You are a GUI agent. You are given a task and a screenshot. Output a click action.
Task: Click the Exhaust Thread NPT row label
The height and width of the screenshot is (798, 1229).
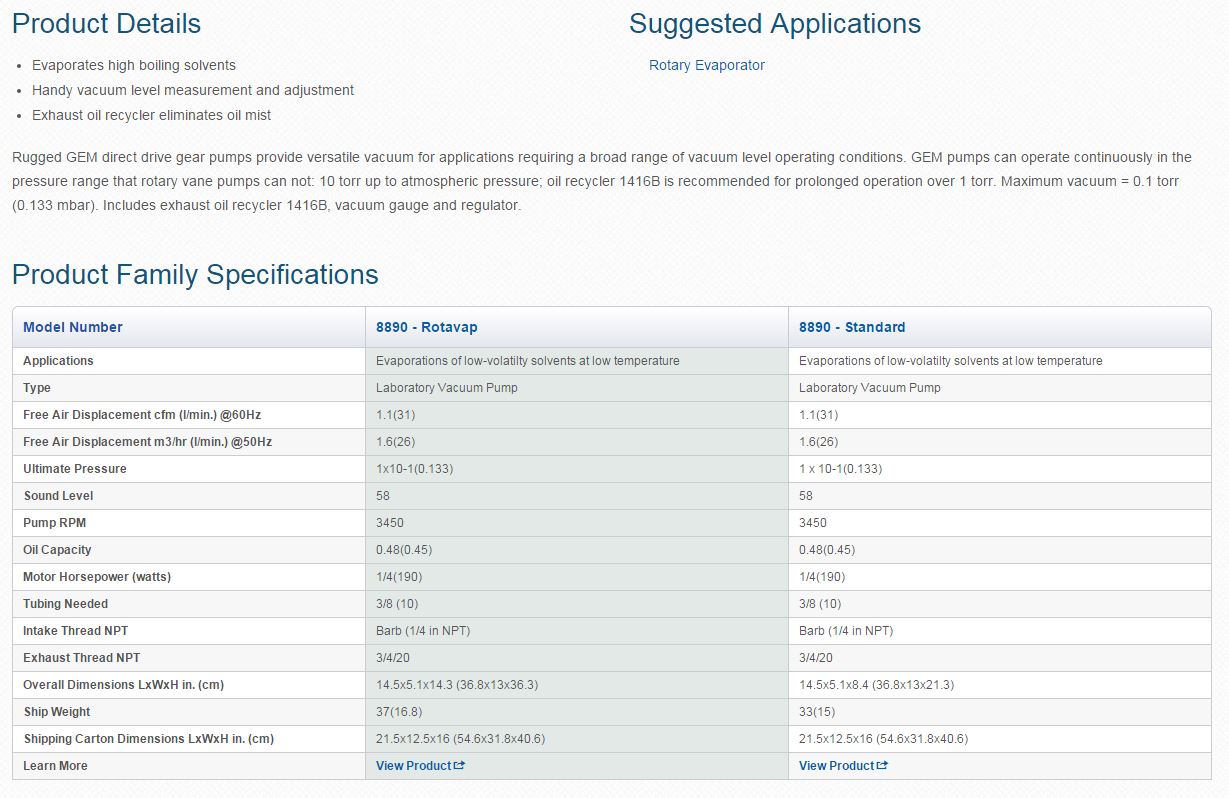82,658
